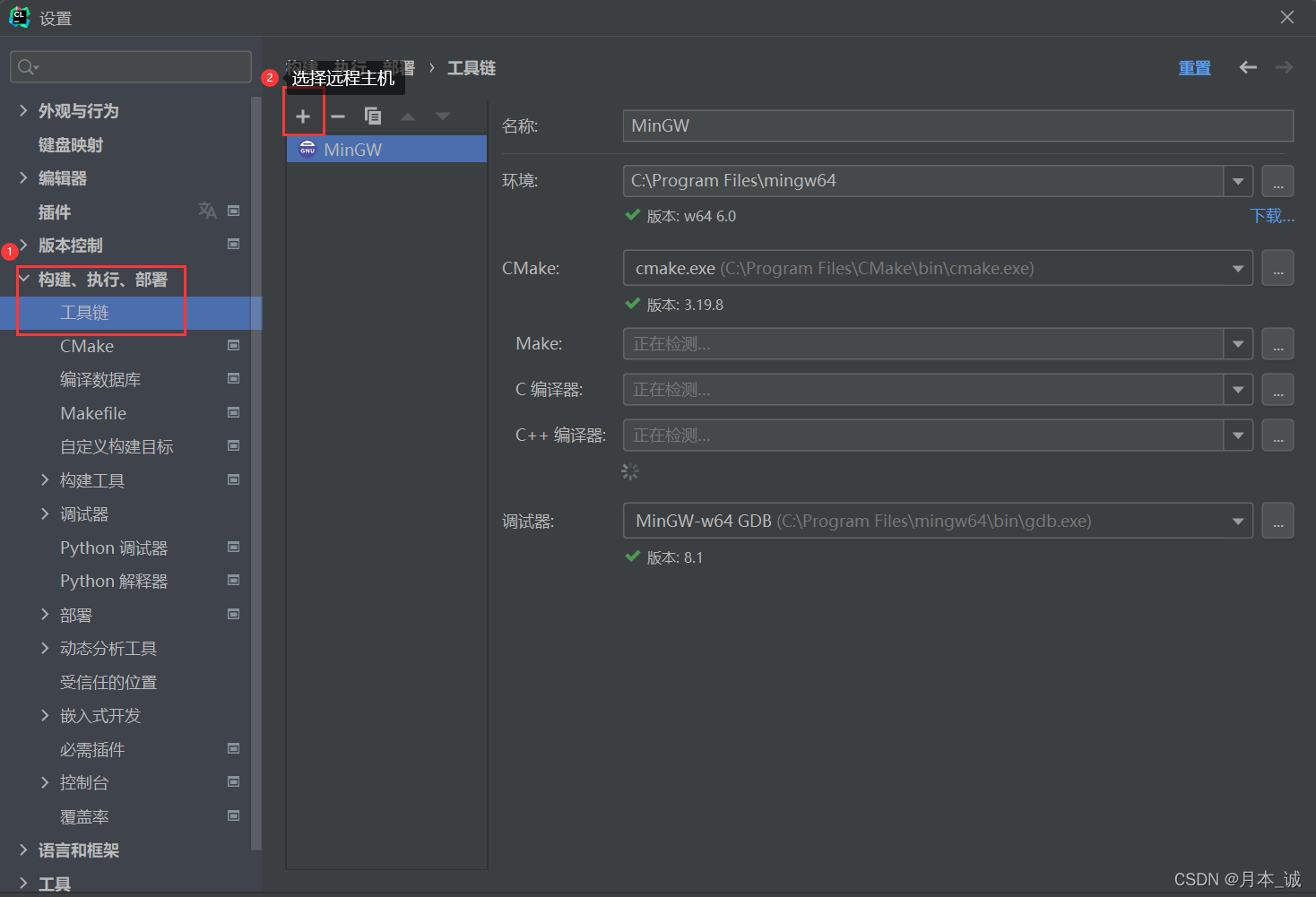Open the 键盘映射 settings page
This screenshot has width=1316, height=897.
point(71,144)
